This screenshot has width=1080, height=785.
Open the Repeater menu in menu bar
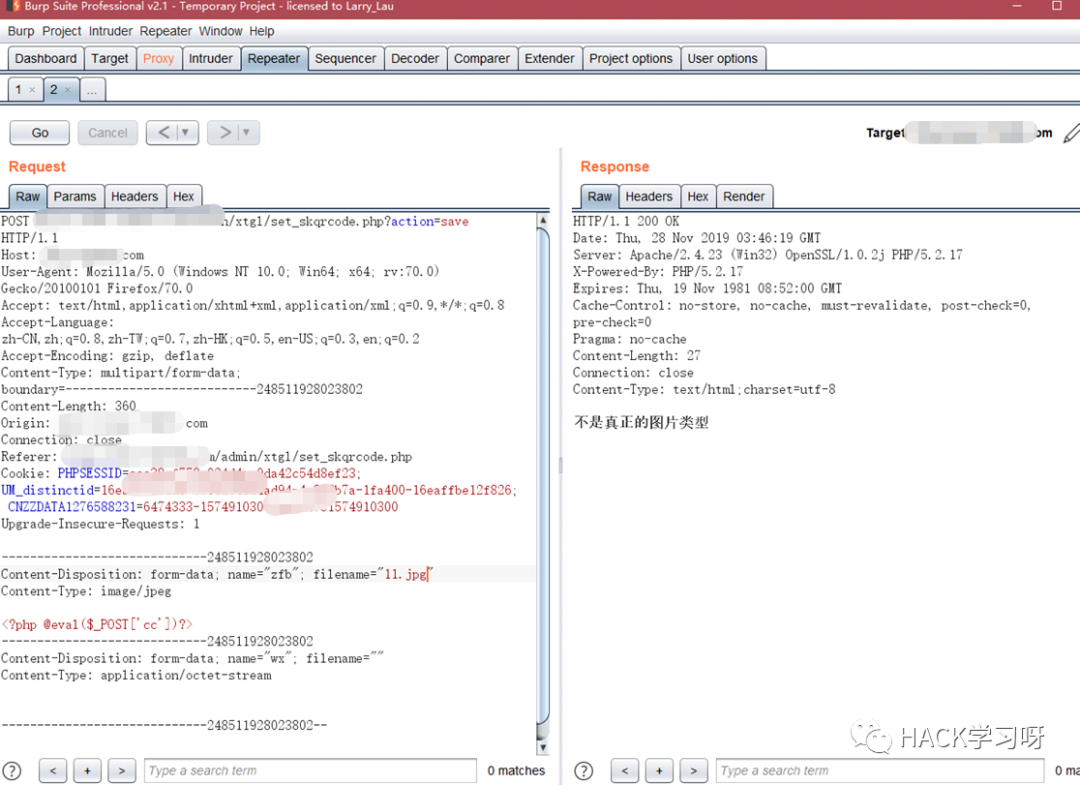coord(165,31)
